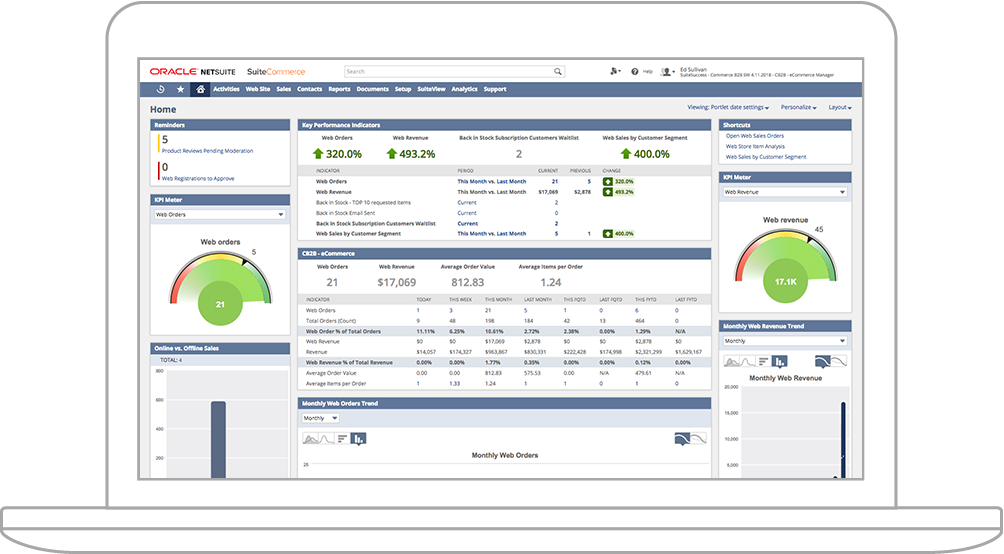Viewport: 1004px width, 554px height.
Task: Select bar chart icon in Monthly Web Orders Trend
Action: (x=341, y=438)
